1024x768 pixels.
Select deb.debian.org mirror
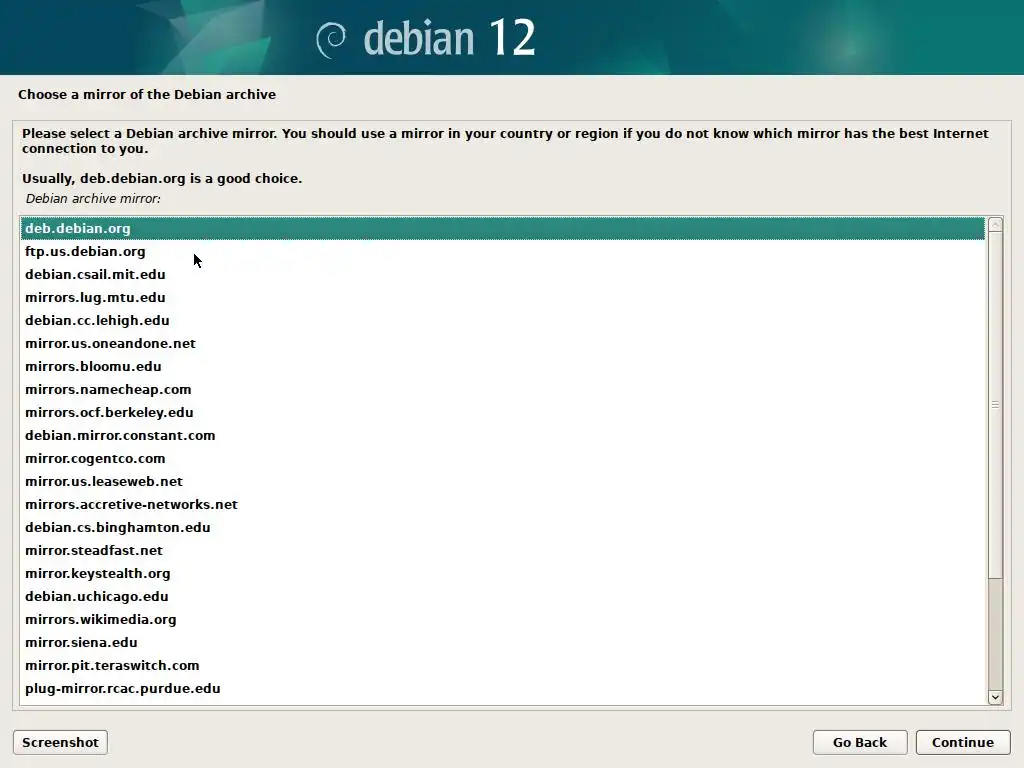(502, 229)
